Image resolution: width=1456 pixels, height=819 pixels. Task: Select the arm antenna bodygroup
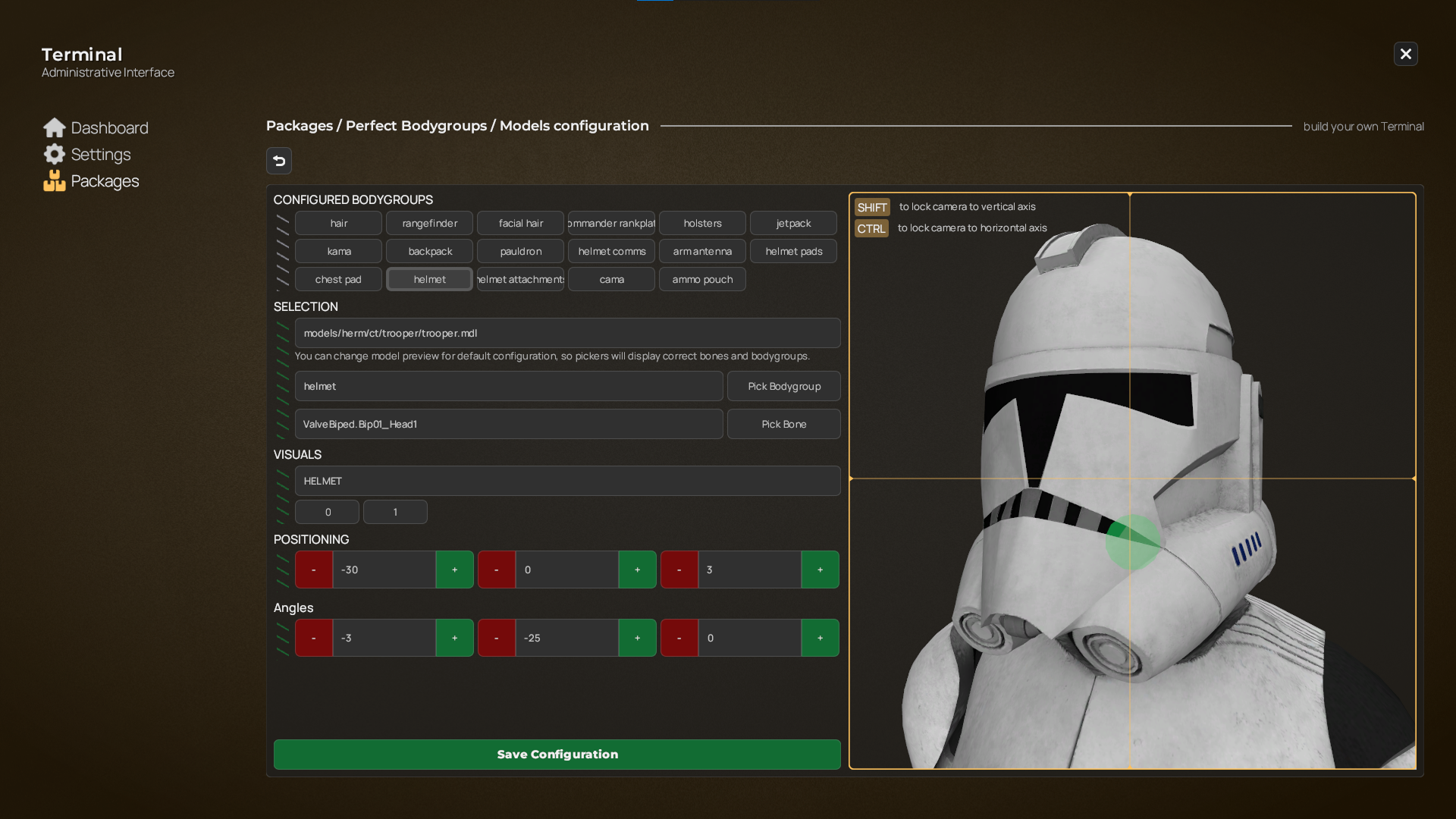point(702,251)
